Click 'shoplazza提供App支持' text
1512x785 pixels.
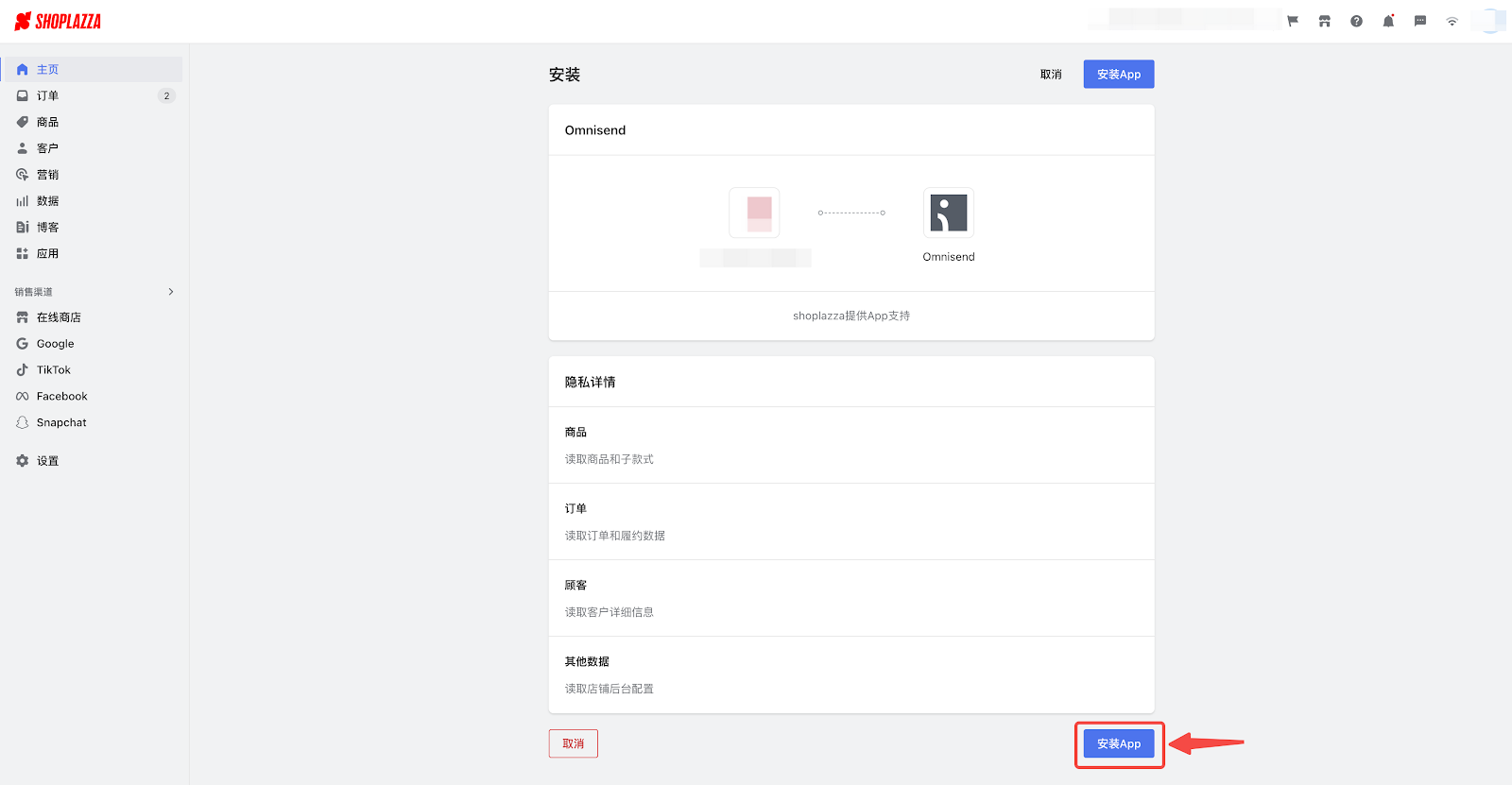pos(851,316)
